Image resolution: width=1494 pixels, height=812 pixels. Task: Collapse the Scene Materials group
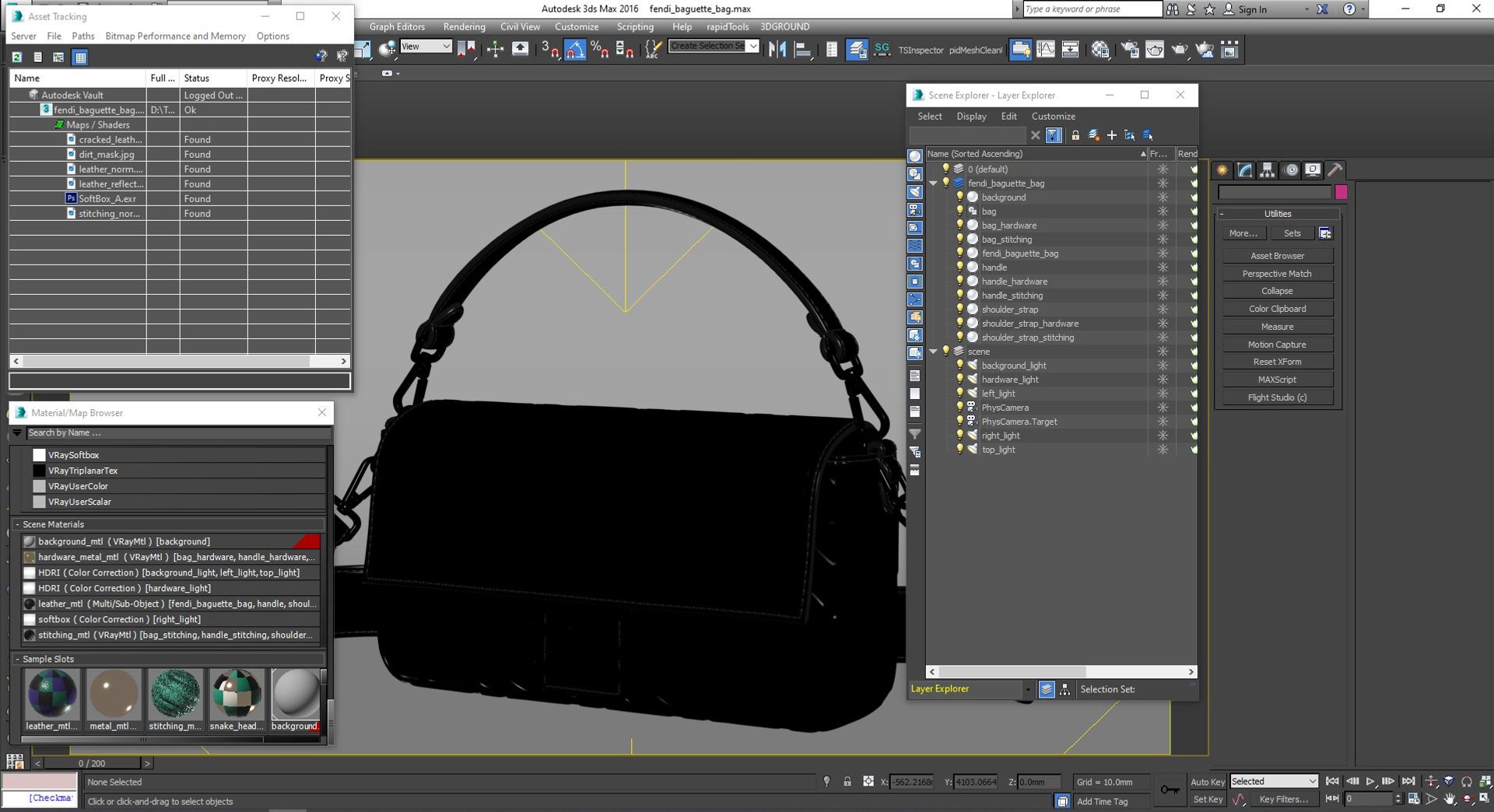18,524
